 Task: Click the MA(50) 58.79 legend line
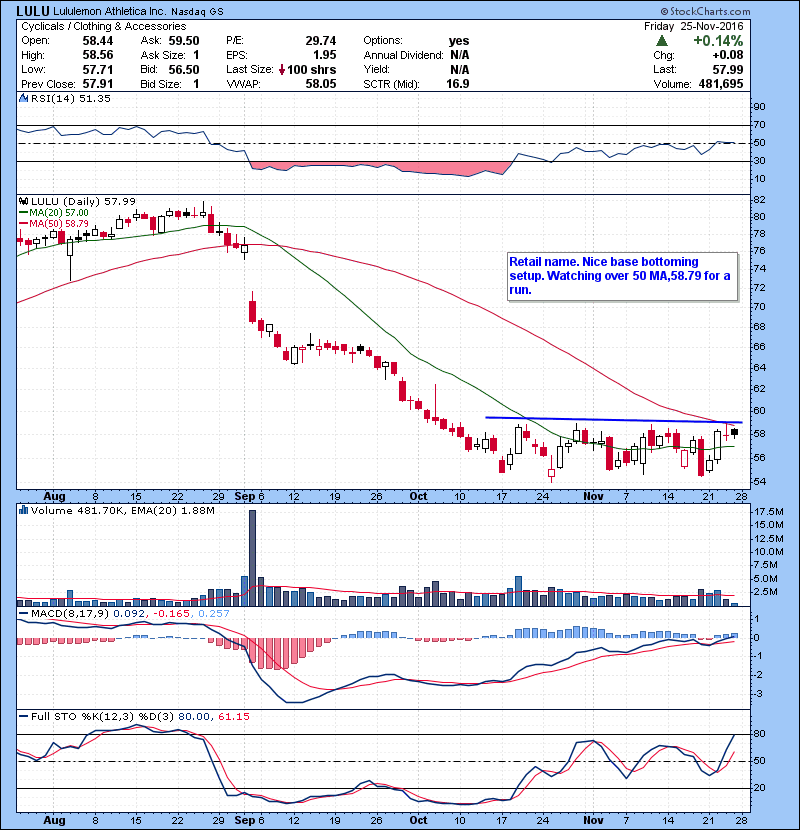pyautogui.click(x=53, y=223)
